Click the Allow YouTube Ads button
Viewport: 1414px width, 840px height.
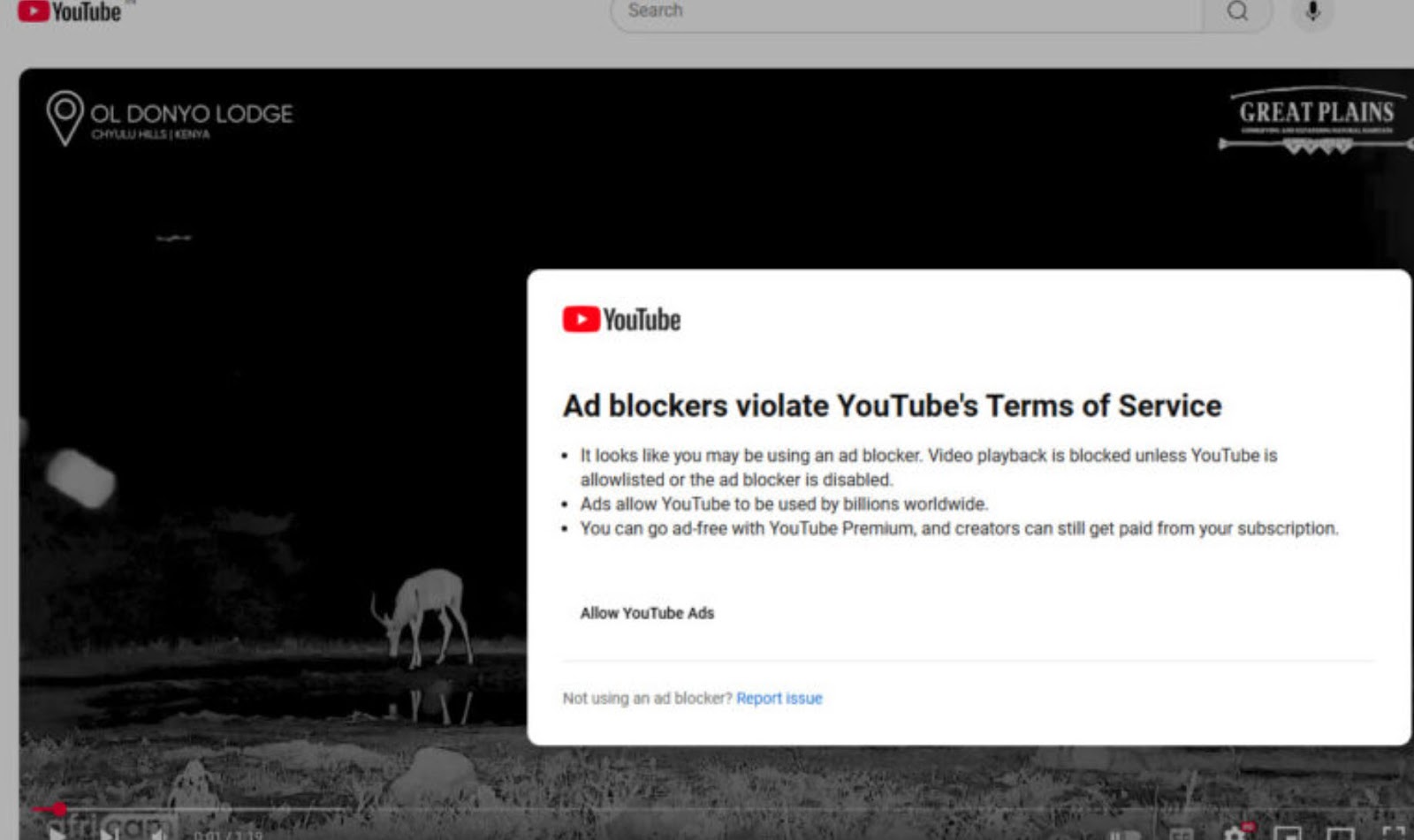tap(647, 613)
